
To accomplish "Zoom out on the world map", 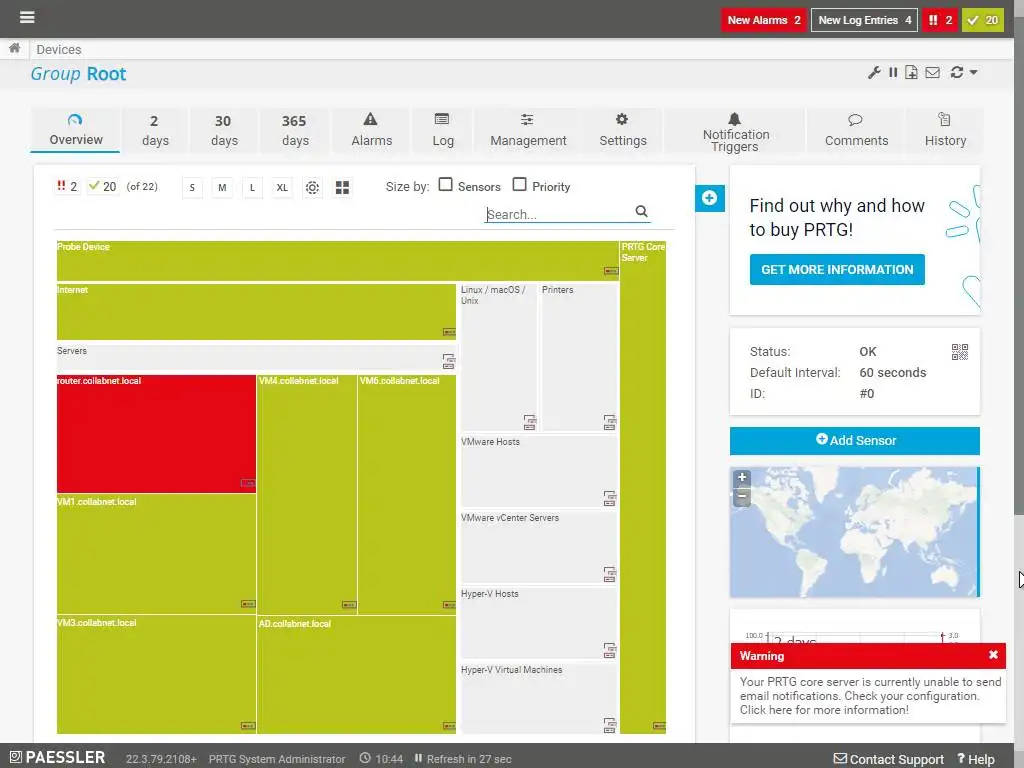I will coord(742,496).
